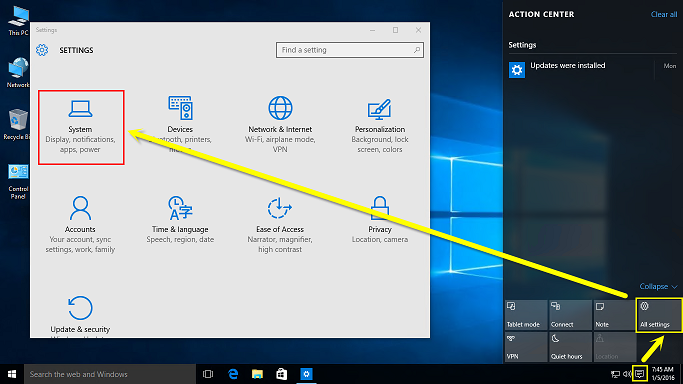Viewport: 683px width, 384px height.
Task: Select the This PC desktop icon
Action: coord(18,21)
